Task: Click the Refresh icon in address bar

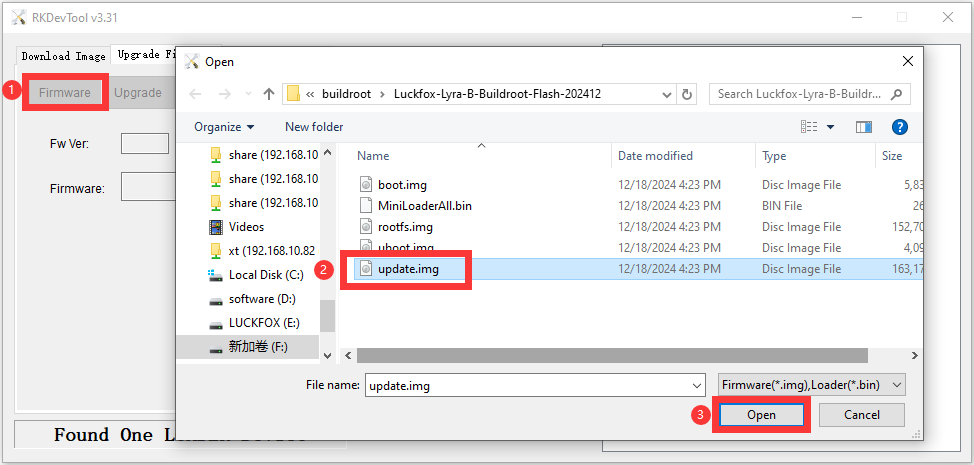Action: (x=687, y=94)
